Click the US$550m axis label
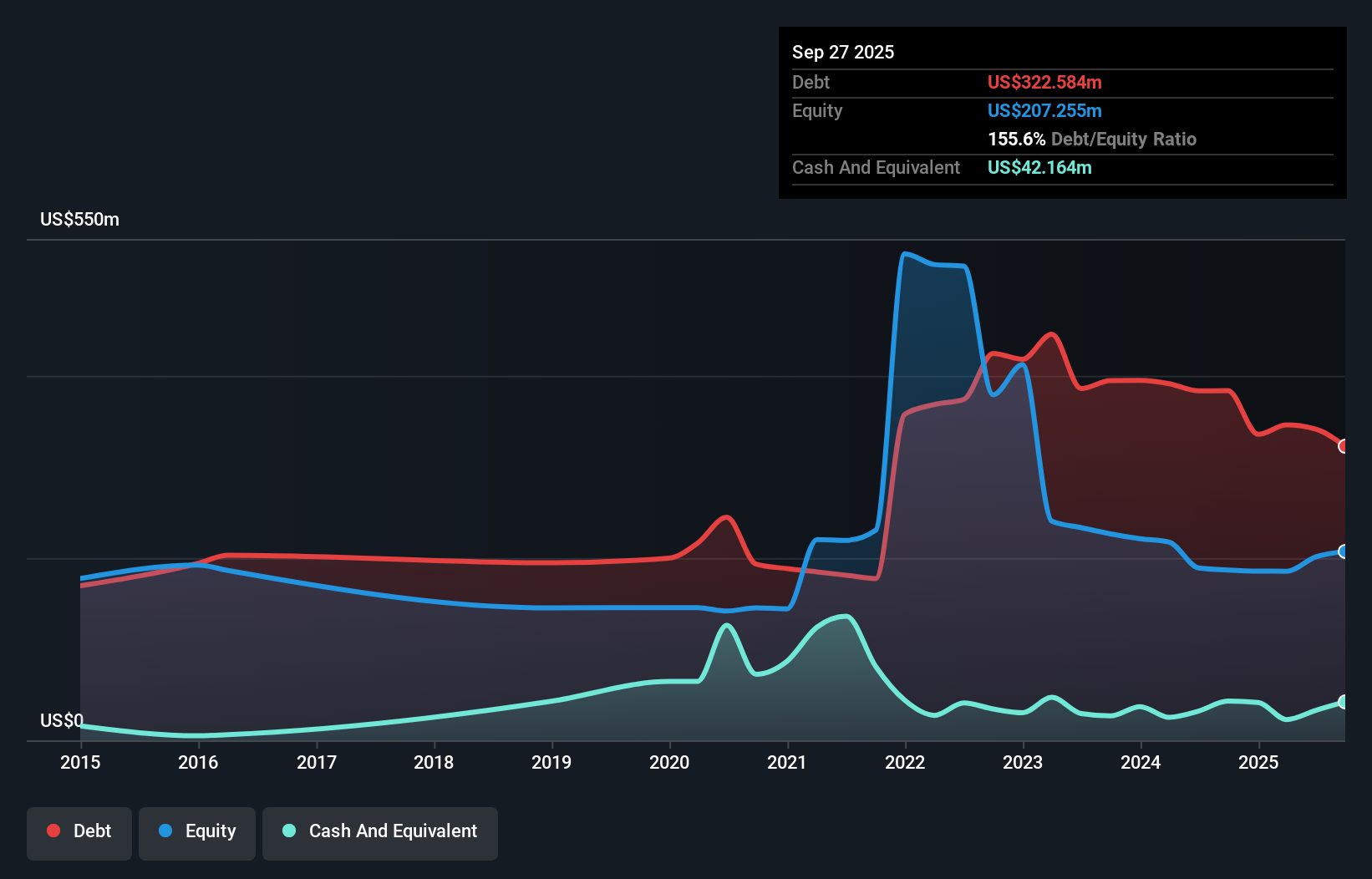 [79, 219]
